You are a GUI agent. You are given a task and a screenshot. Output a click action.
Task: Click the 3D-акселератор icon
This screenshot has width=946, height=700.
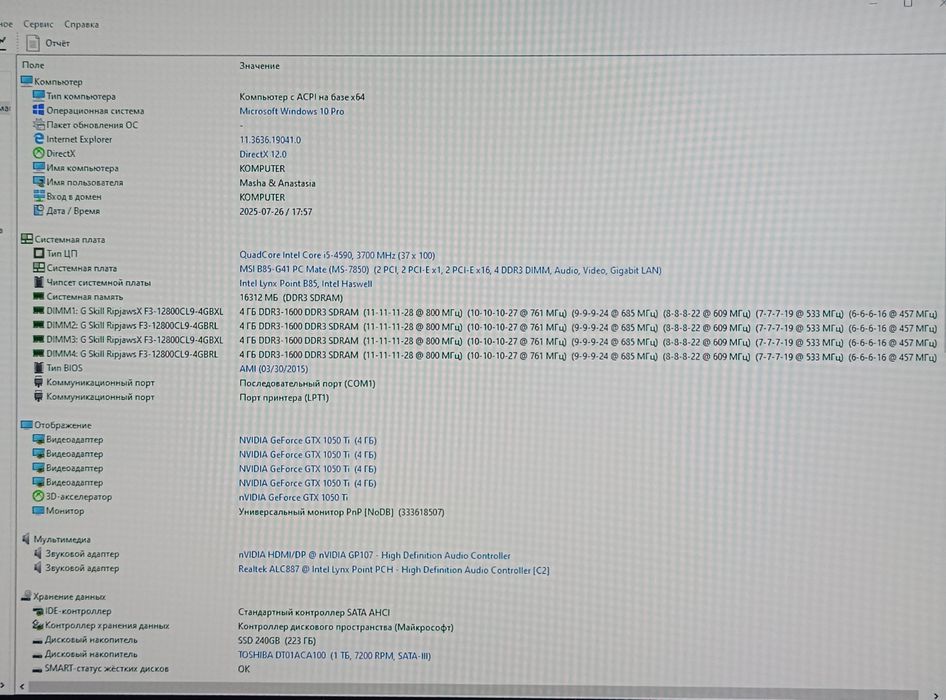pyautogui.click(x=38, y=496)
